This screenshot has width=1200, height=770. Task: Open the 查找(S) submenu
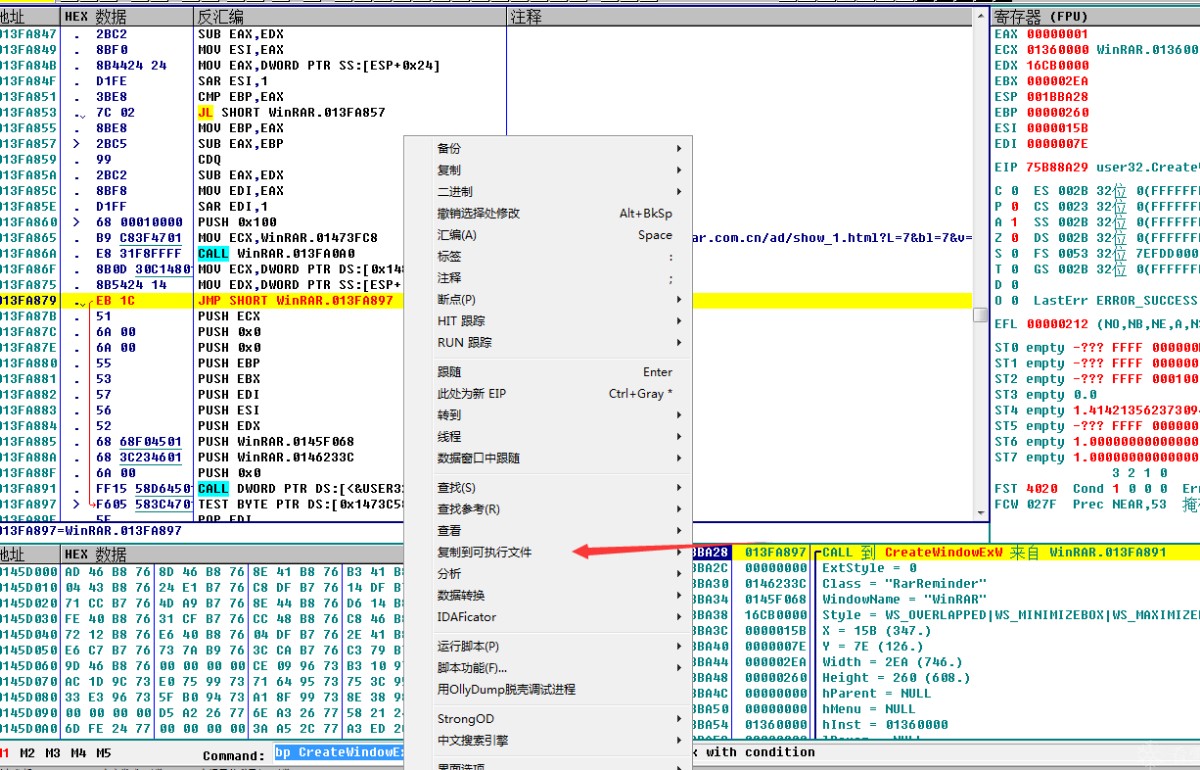tap(548, 487)
